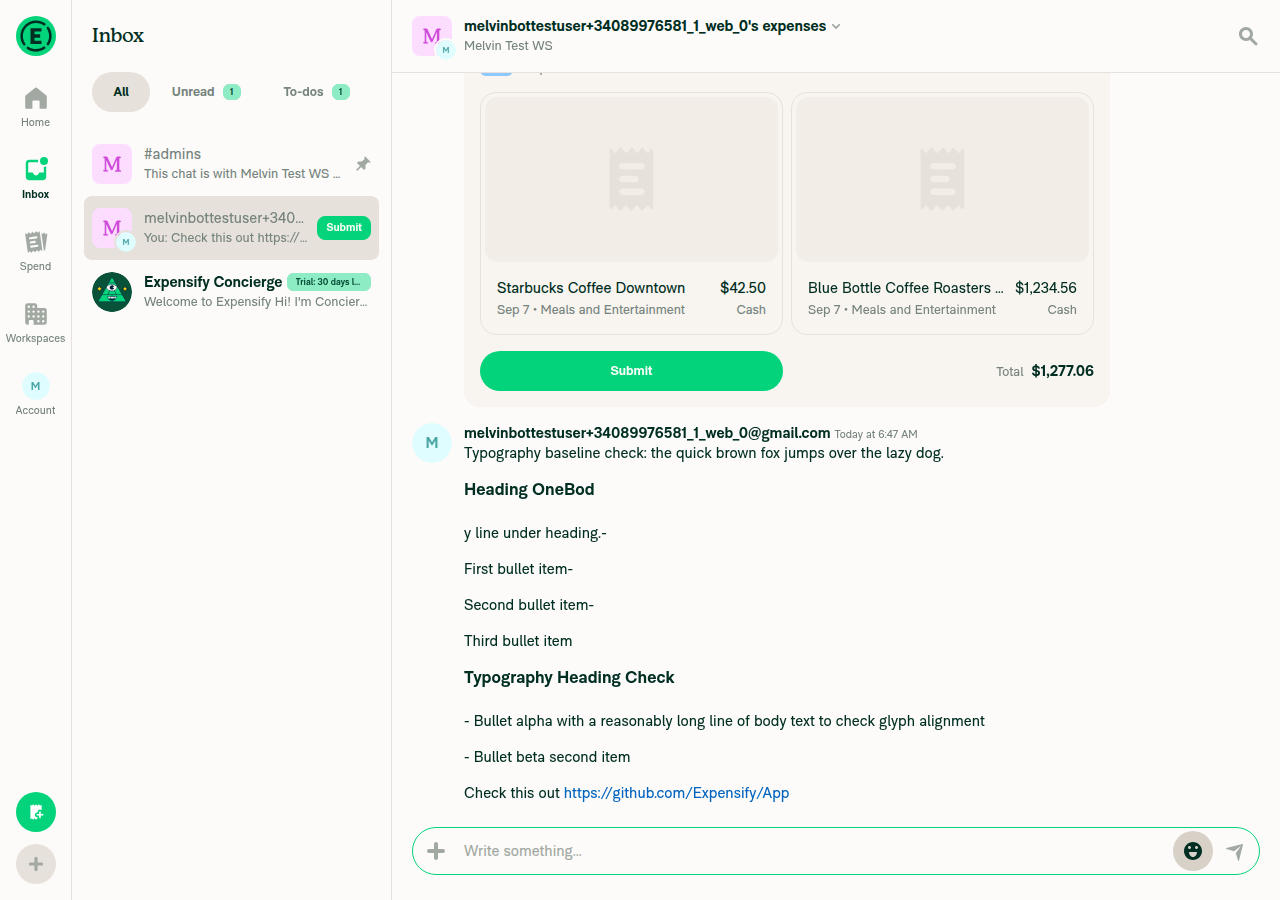Click the search magnifier icon
1280x900 pixels.
pos(1248,36)
